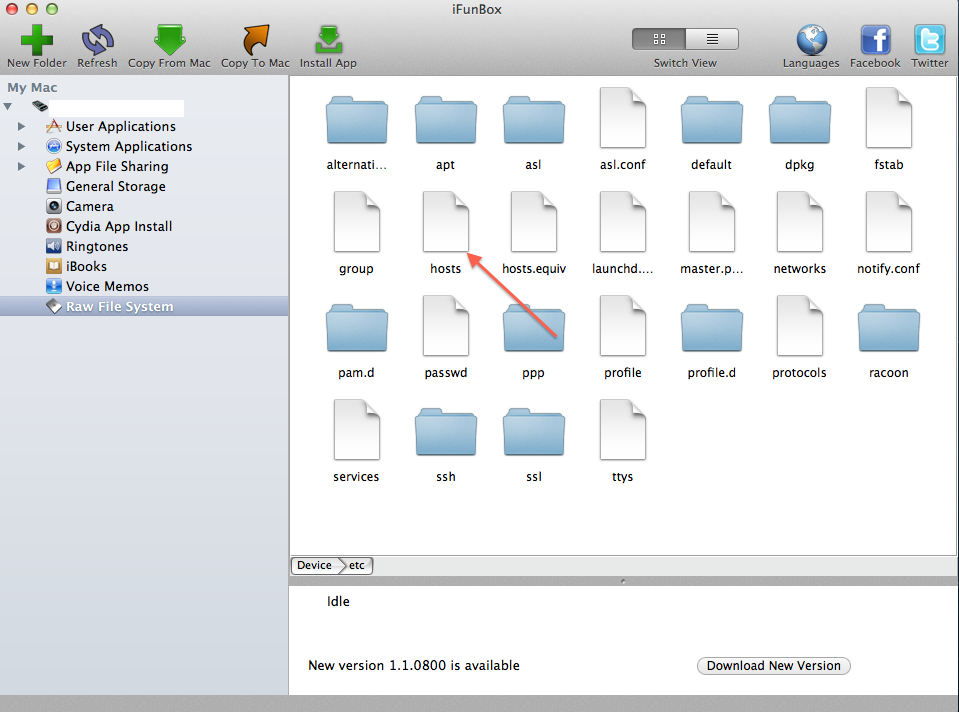This screenshot has width=959, height=712.
Task: Open the Facebook toolbar icon
Action: click(875, 40)
